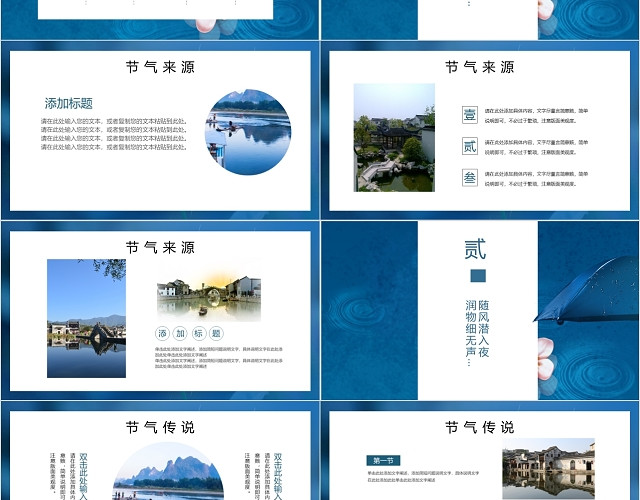Click the vertical text 润物细无声
Screen dimensions: 640x500
point(471,333)
